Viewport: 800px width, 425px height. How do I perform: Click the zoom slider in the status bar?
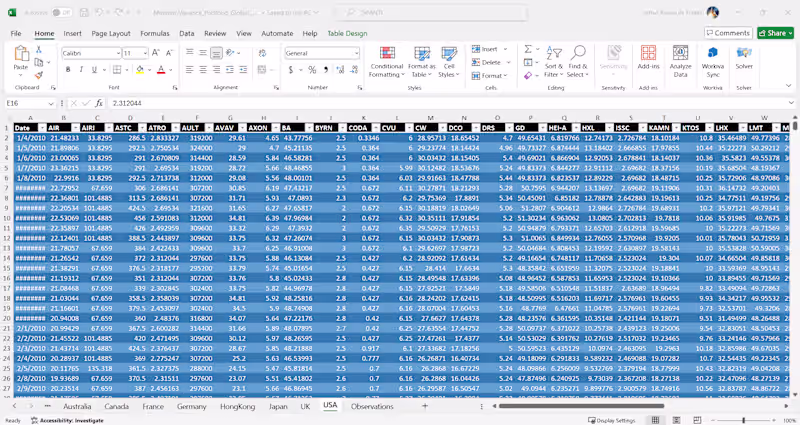point(742,420)
